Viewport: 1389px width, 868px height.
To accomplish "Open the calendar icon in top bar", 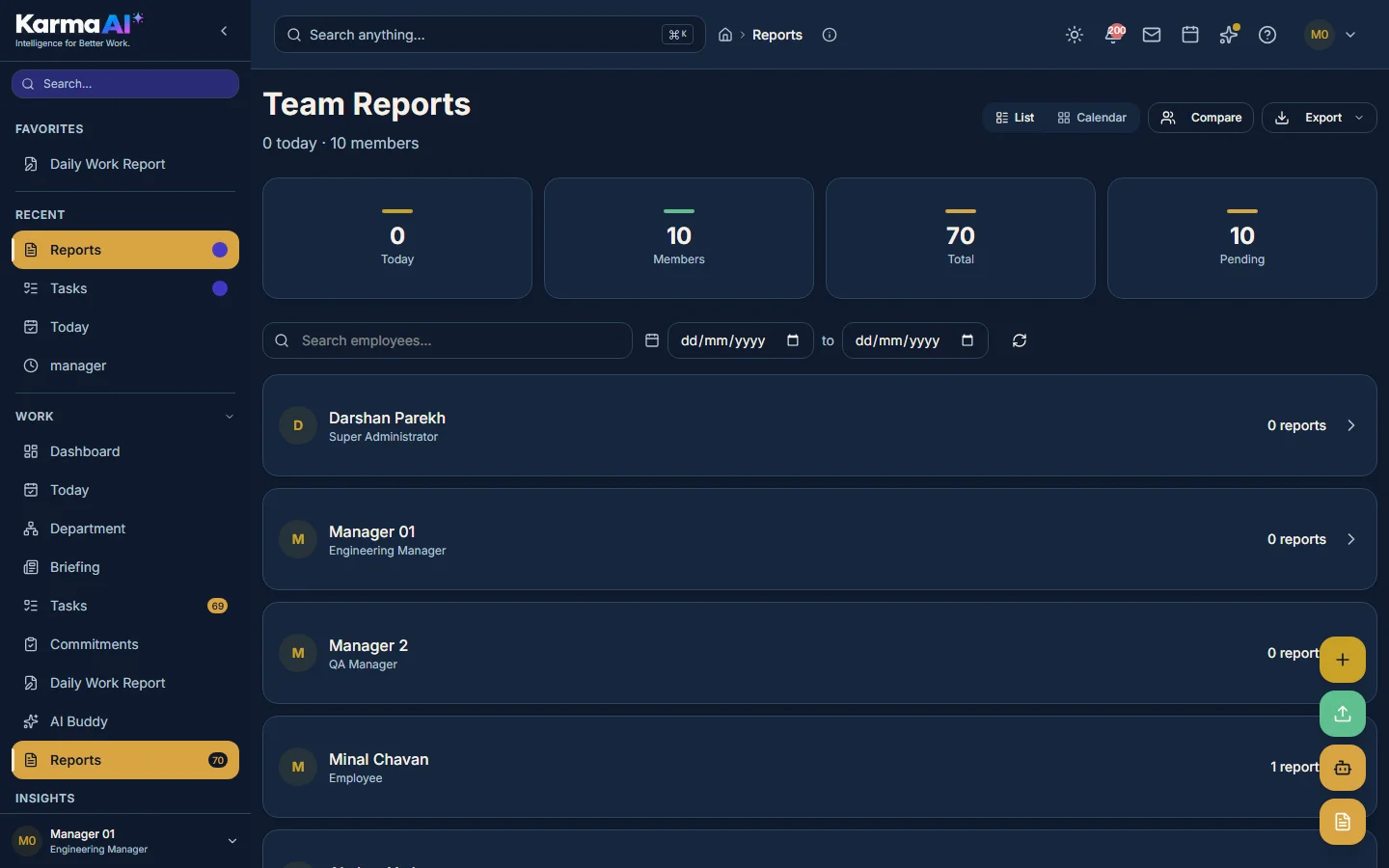I will (x=1190, y=35).
